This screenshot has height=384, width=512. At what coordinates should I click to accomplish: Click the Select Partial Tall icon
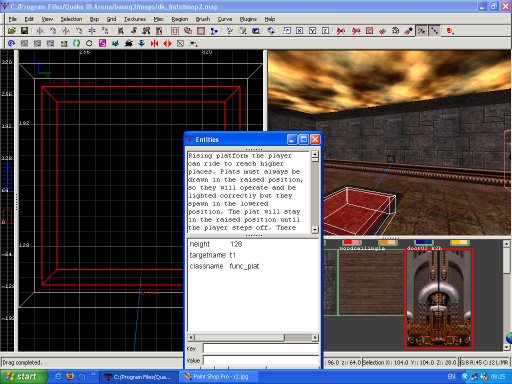click(146, 31)
